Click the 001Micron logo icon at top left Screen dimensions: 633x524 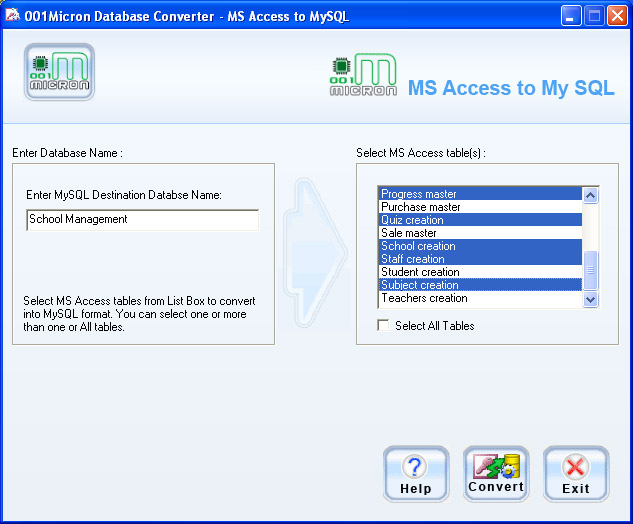[59, 72]
